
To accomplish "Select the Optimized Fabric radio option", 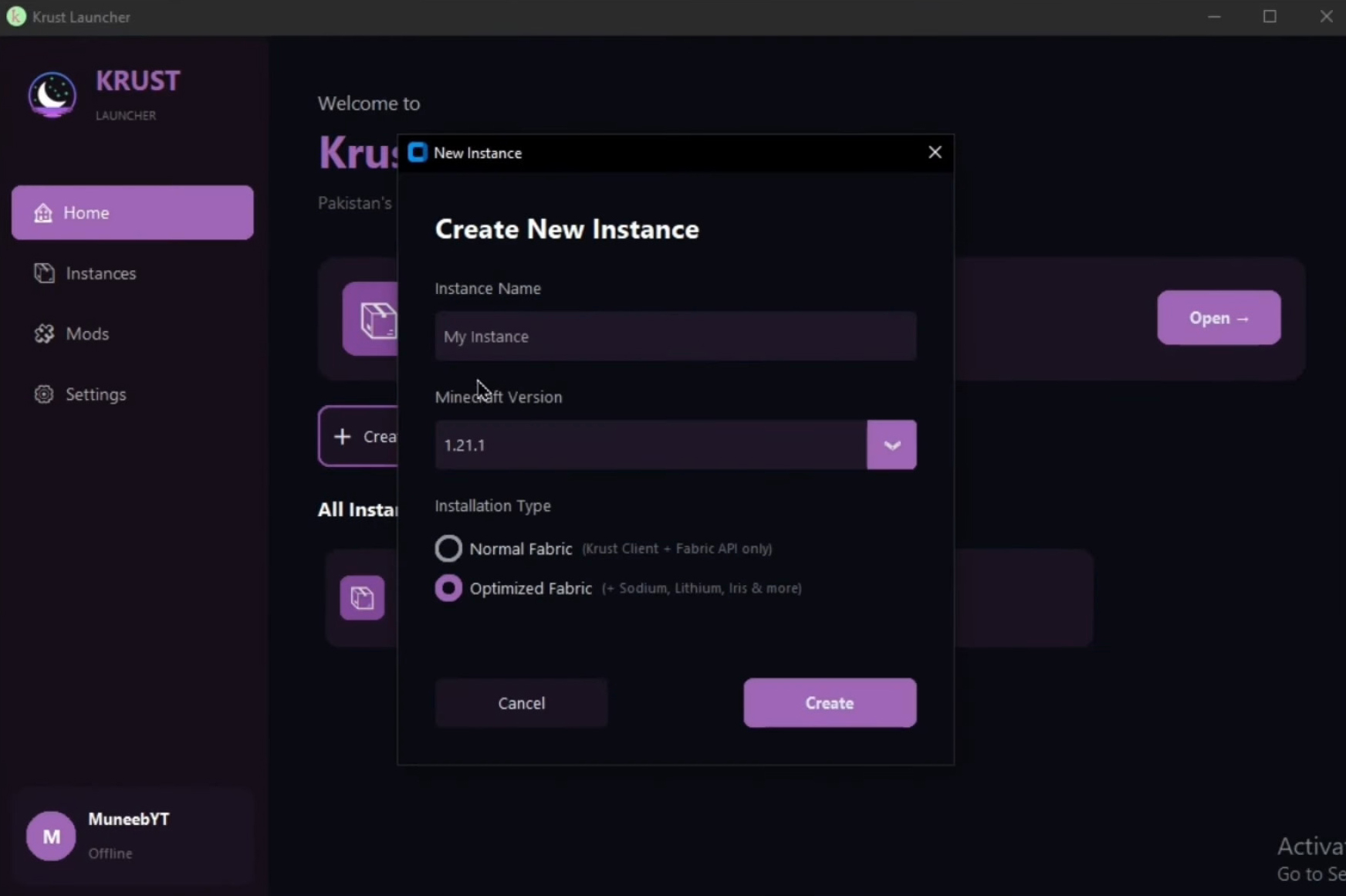I will [x=448, y=588].
